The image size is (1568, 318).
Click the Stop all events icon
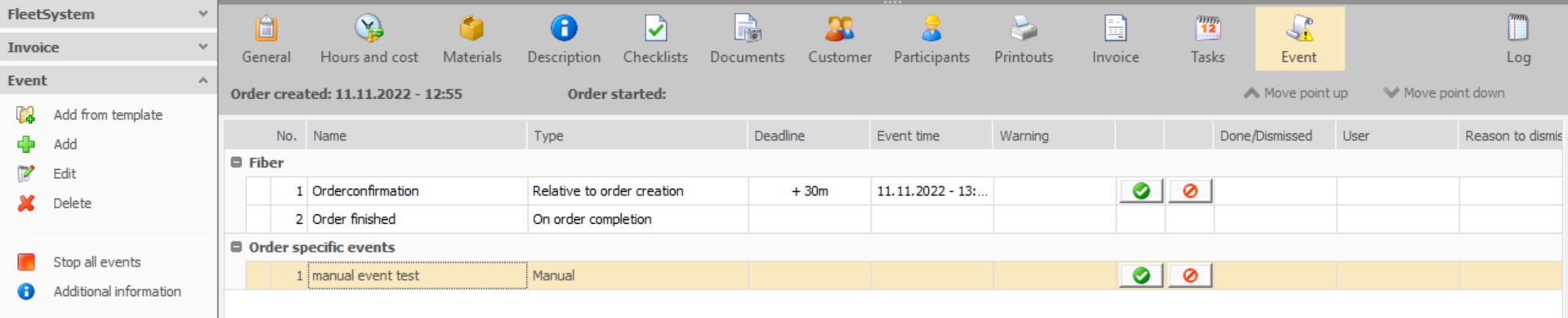(x=26, y=262)
